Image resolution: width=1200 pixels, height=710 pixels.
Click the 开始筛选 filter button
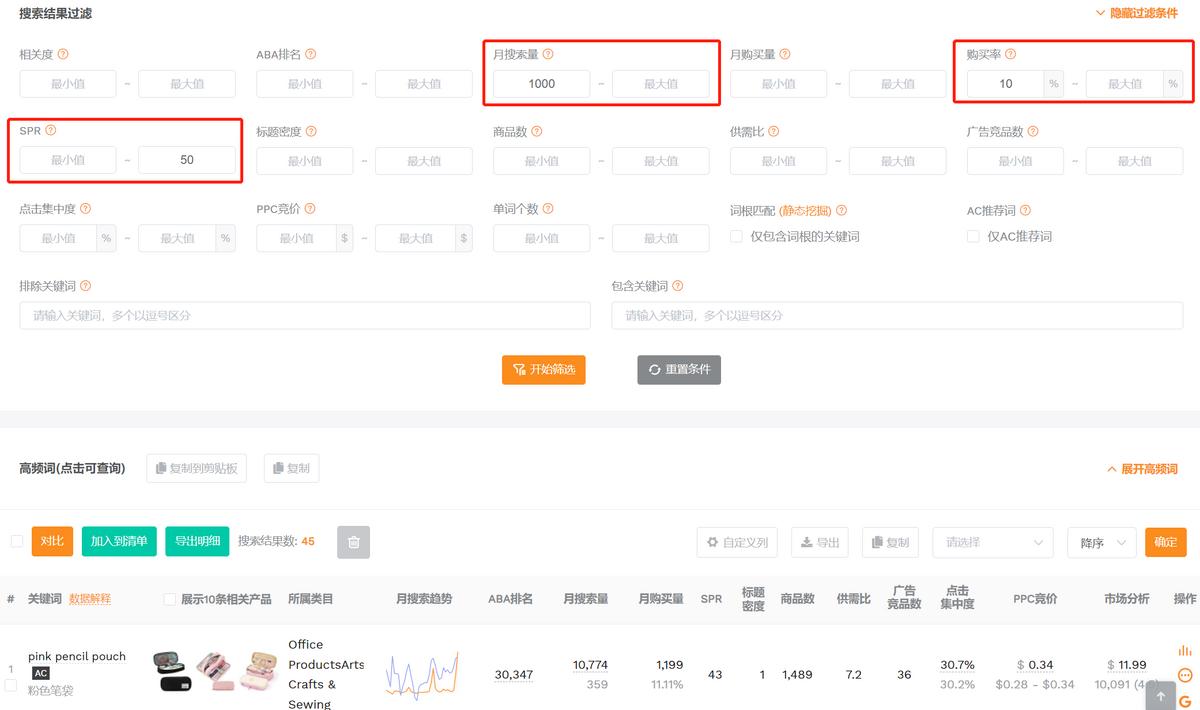pos(543,369)
